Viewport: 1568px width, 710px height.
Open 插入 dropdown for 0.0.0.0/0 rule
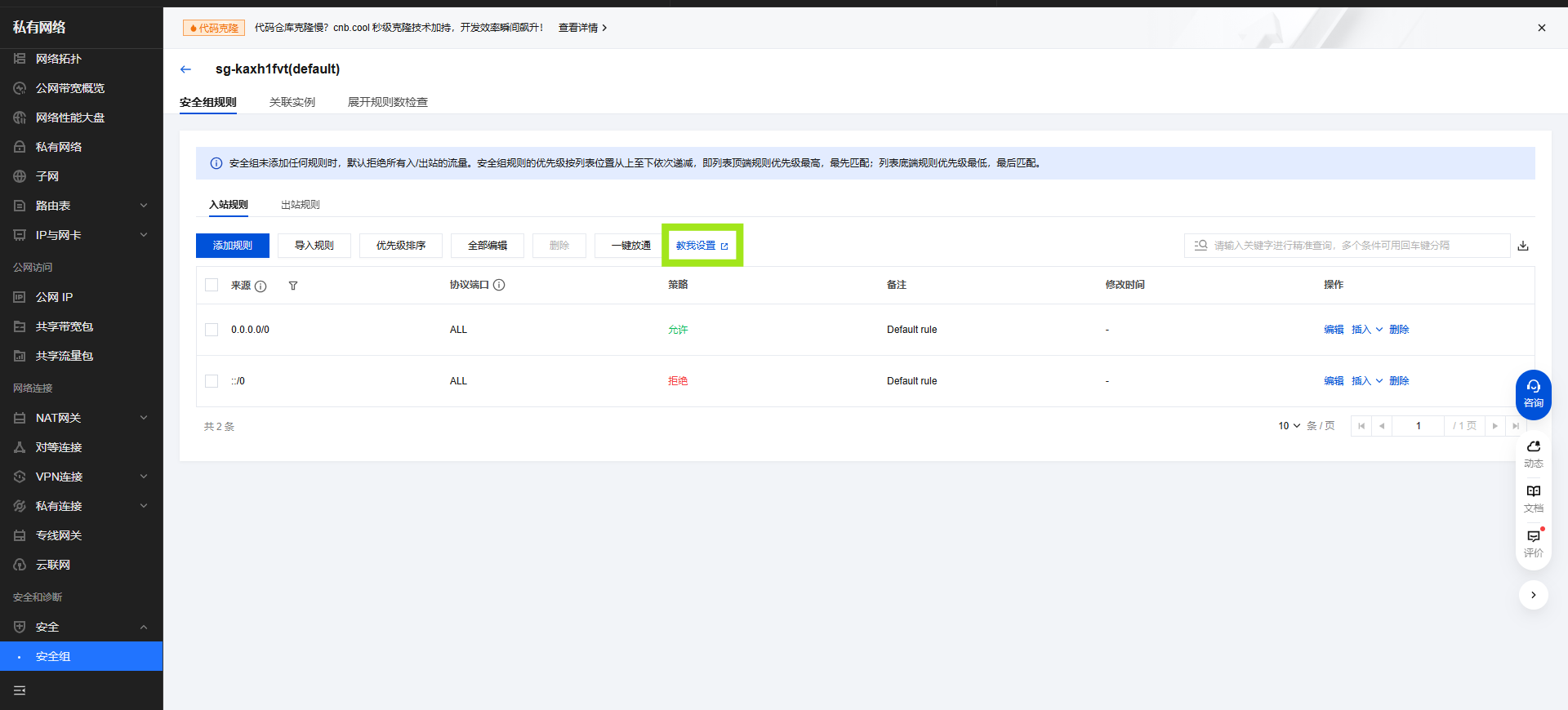point(1367,330)
